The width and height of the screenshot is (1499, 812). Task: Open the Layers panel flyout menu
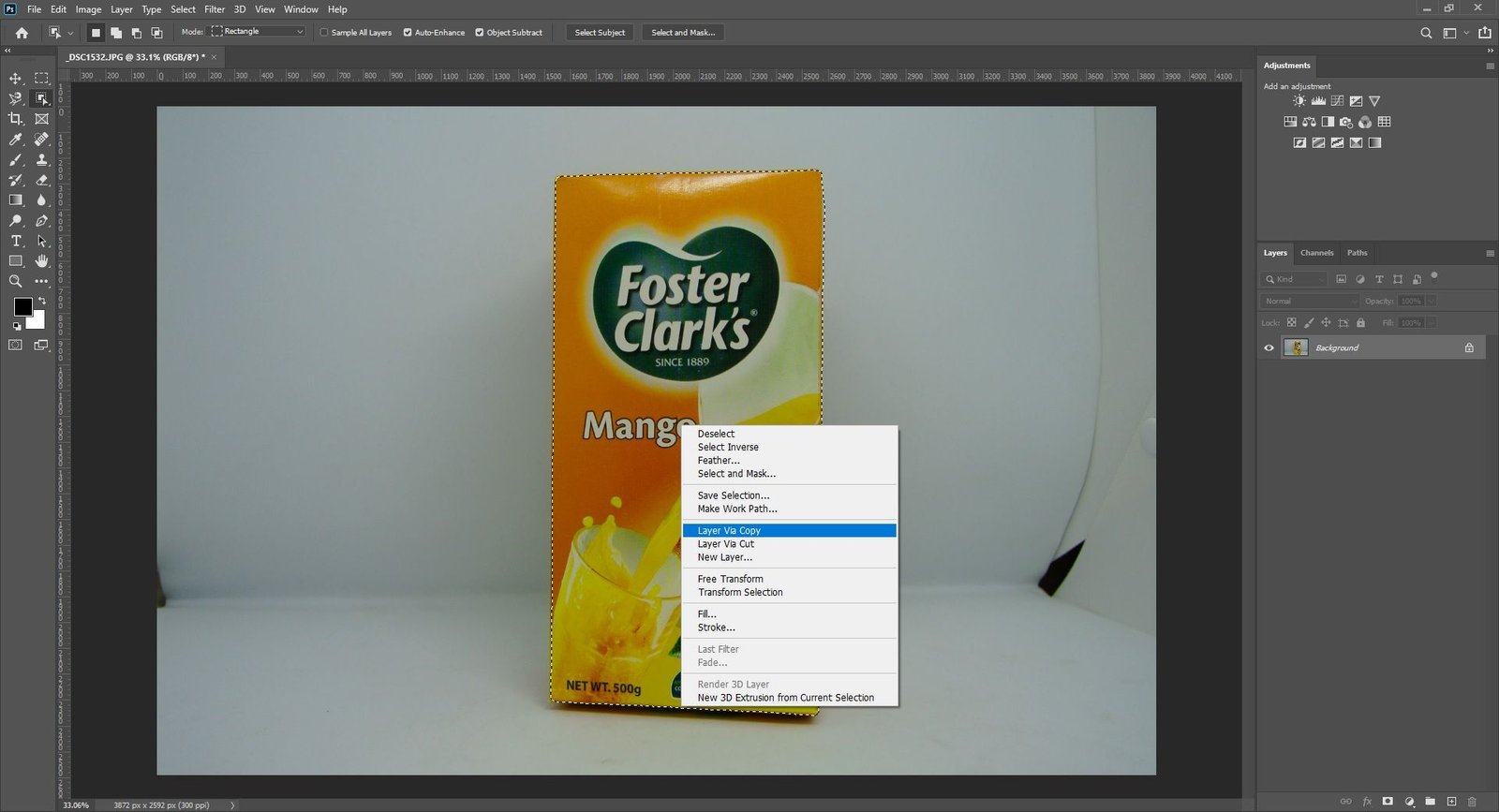1490,254
